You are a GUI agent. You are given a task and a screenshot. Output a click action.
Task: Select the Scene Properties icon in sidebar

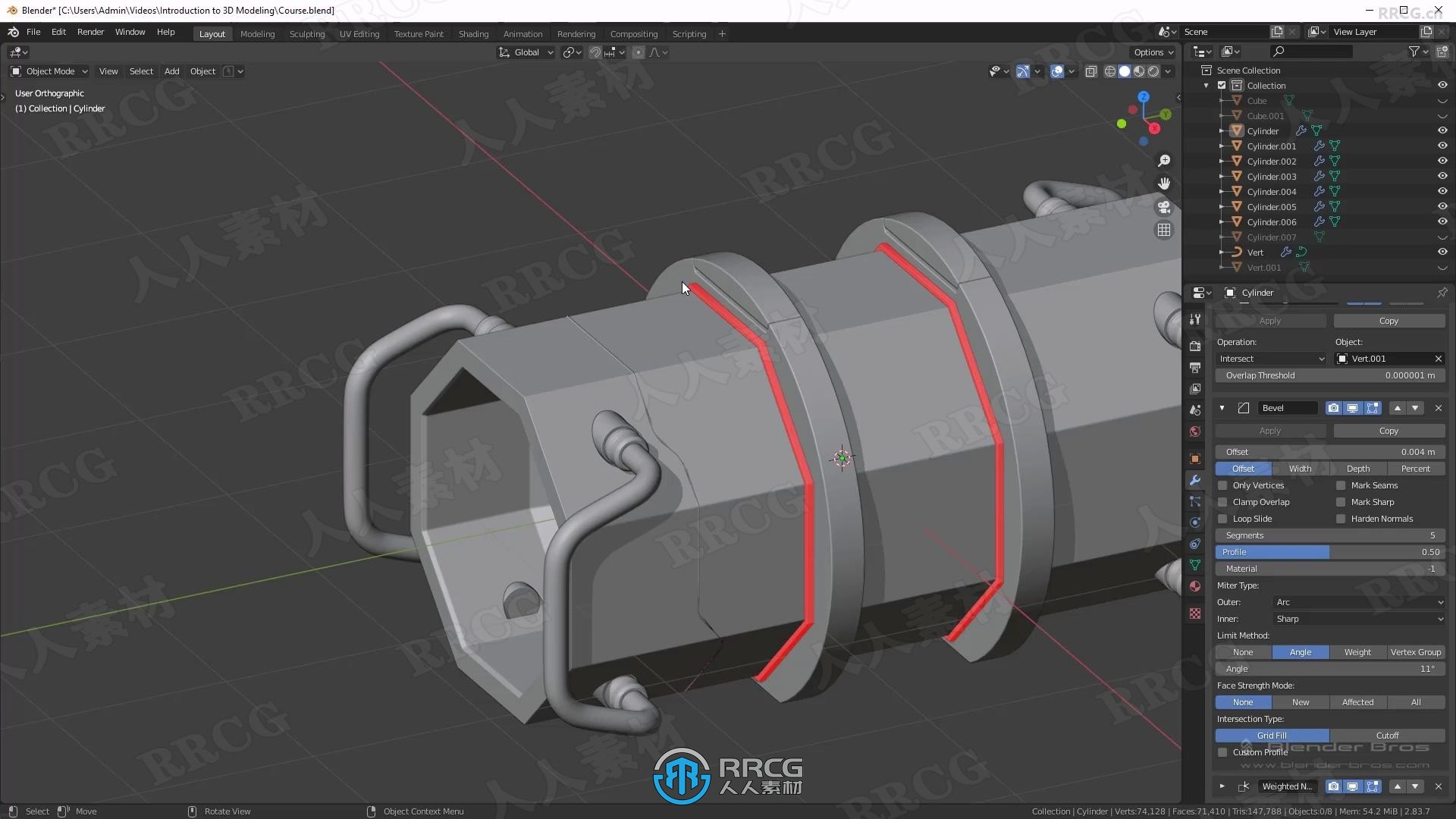[x=1196, y=411]
